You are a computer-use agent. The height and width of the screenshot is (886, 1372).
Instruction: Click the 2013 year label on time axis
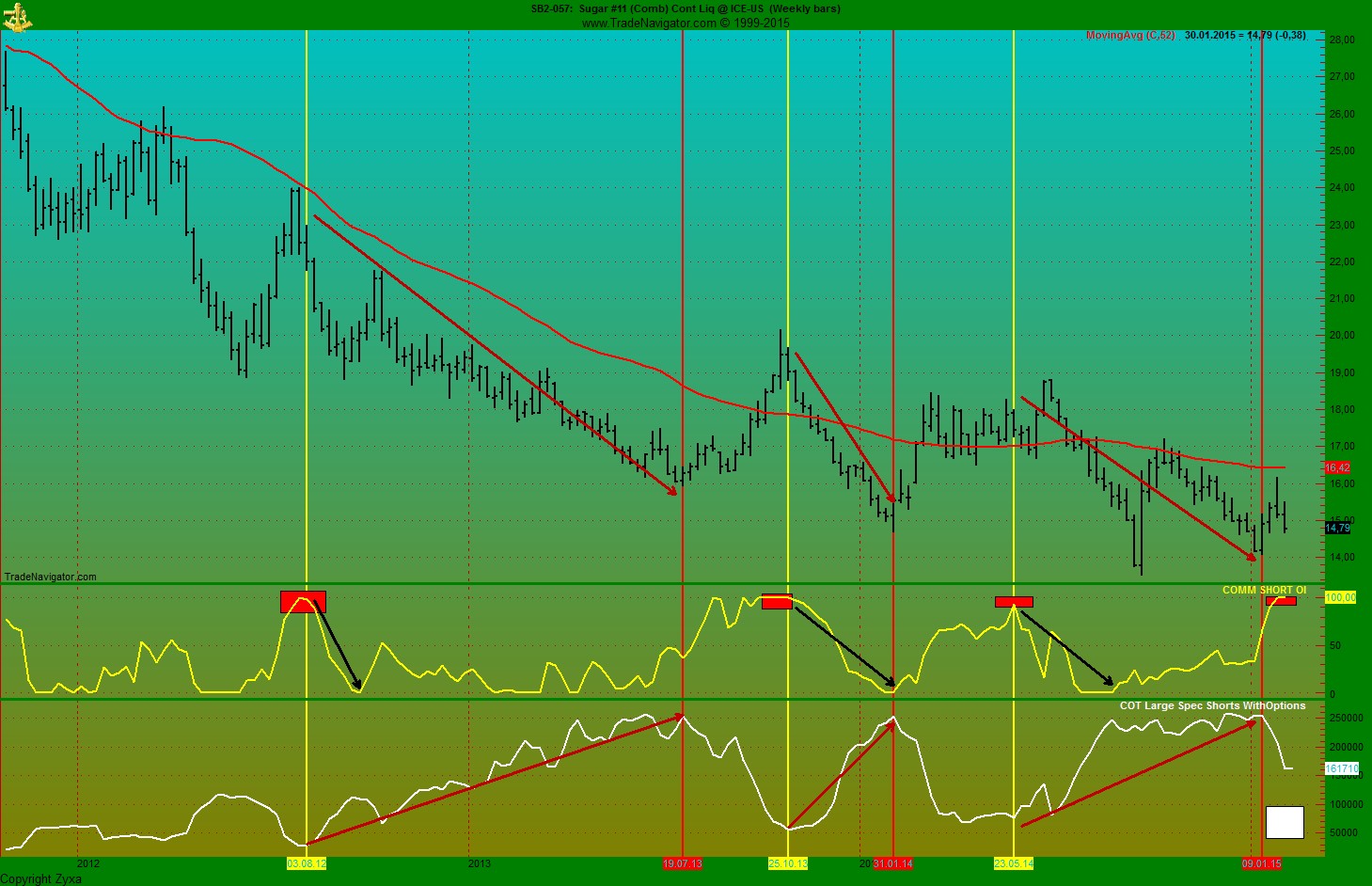pyautogui.click(x=480, y=863)
